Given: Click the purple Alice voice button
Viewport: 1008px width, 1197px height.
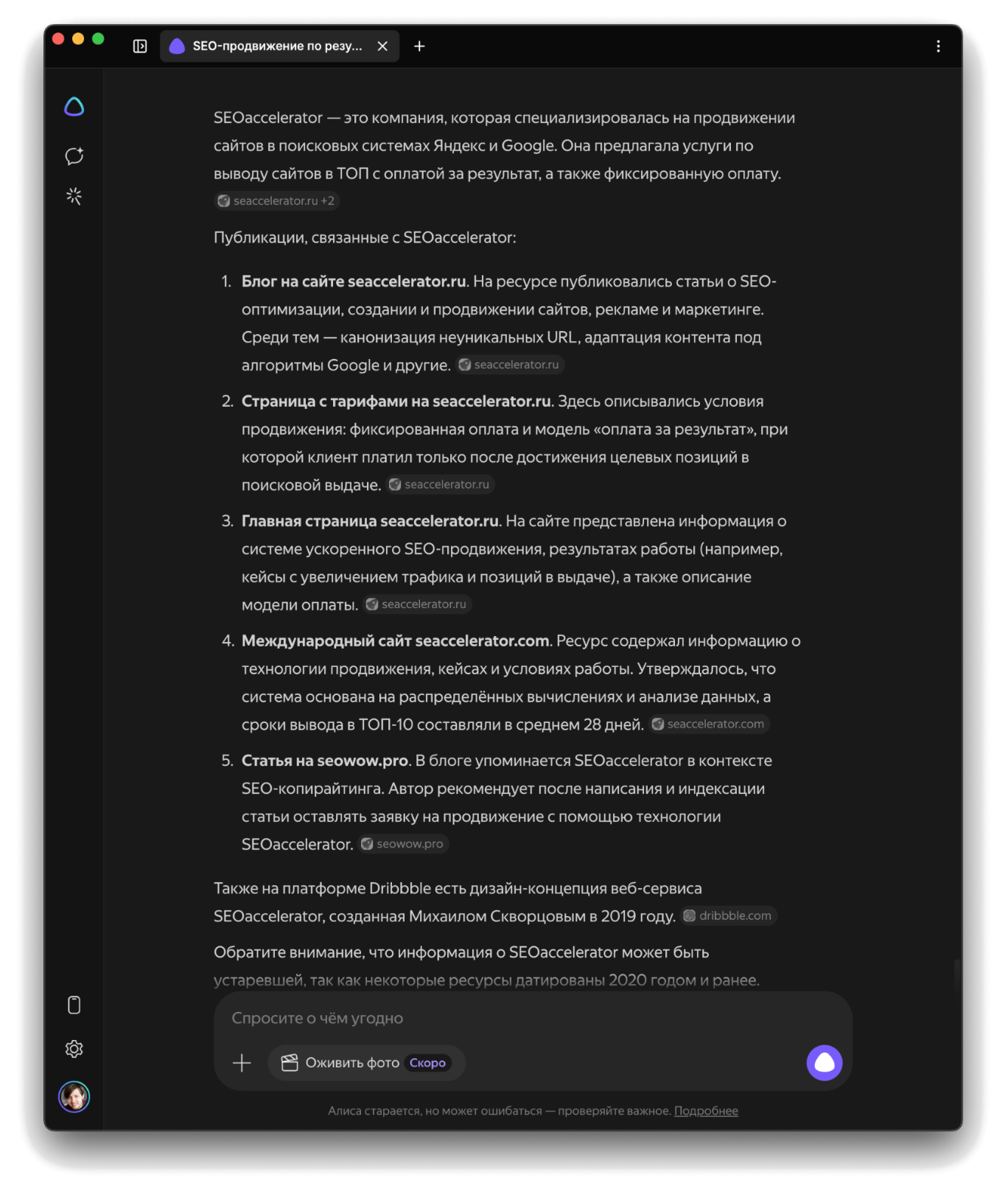Looking at the screenshot, I should pyautogui.click(x=825, y=1063).
